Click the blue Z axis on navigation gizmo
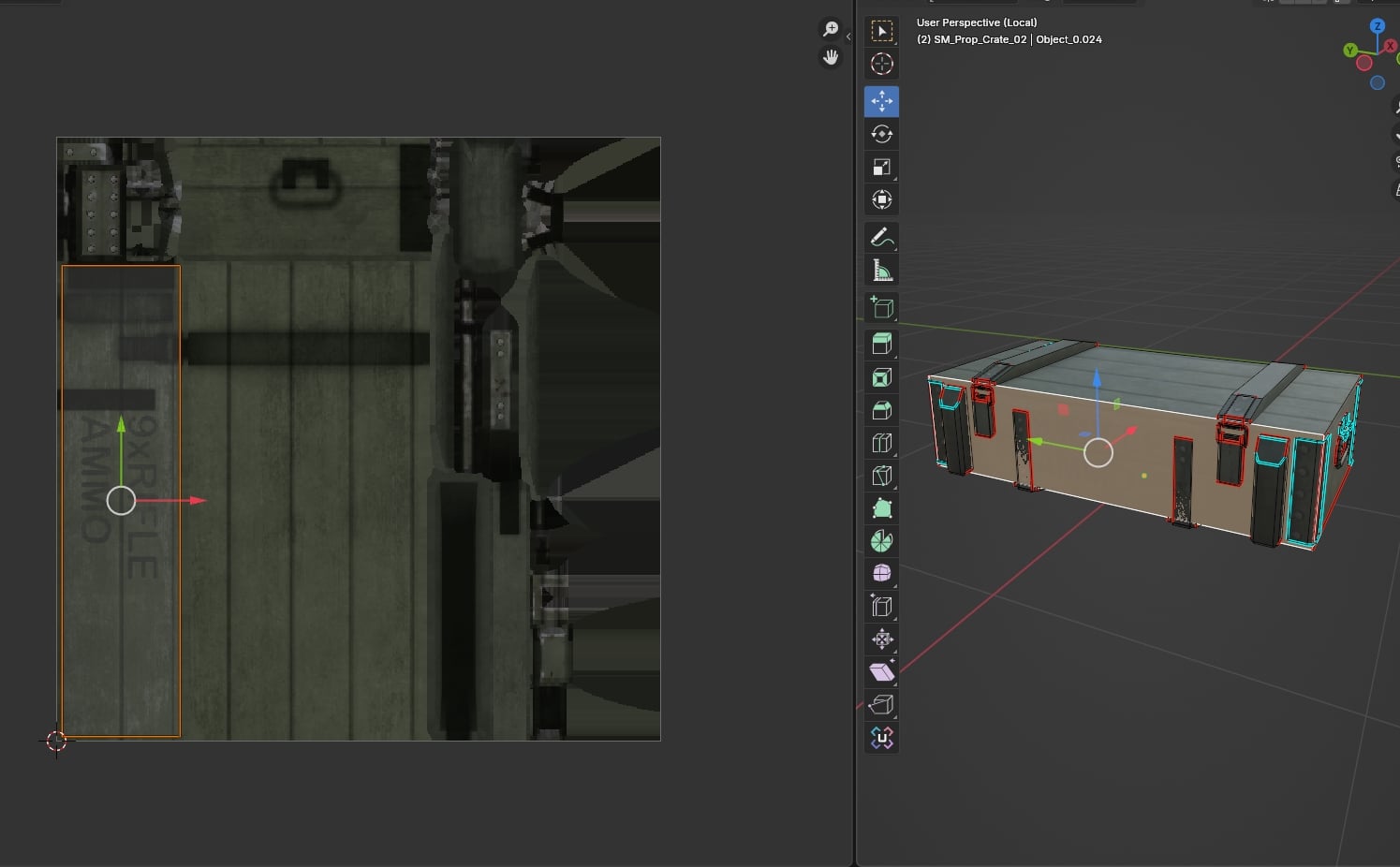 pos(1378,26)
